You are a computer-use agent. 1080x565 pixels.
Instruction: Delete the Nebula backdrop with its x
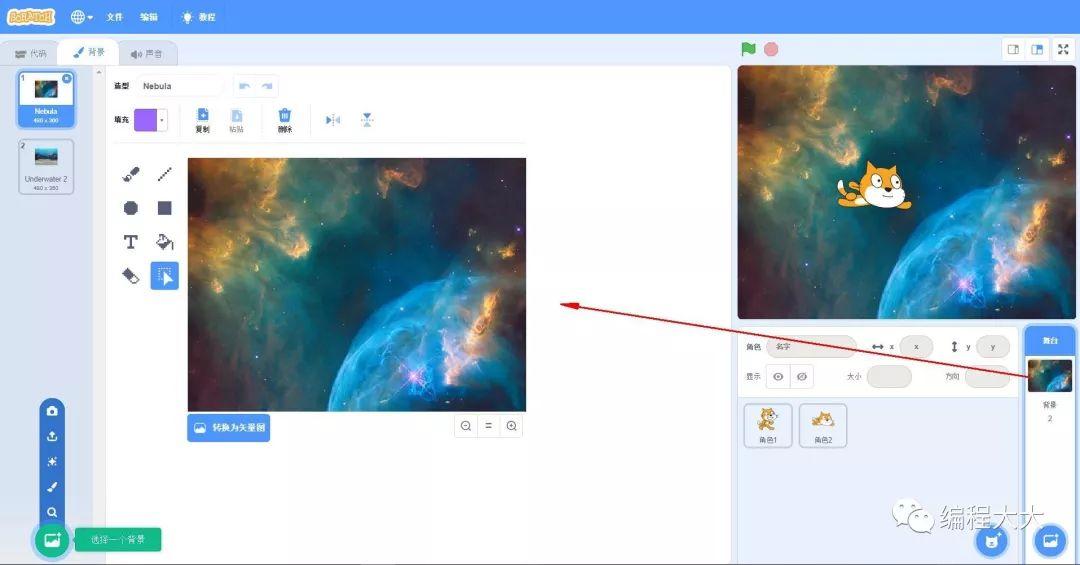[67, 78]
